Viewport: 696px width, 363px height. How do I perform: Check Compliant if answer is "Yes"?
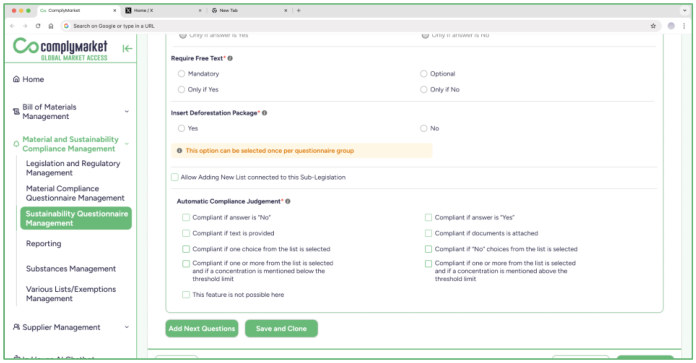[x=428, y=217]
